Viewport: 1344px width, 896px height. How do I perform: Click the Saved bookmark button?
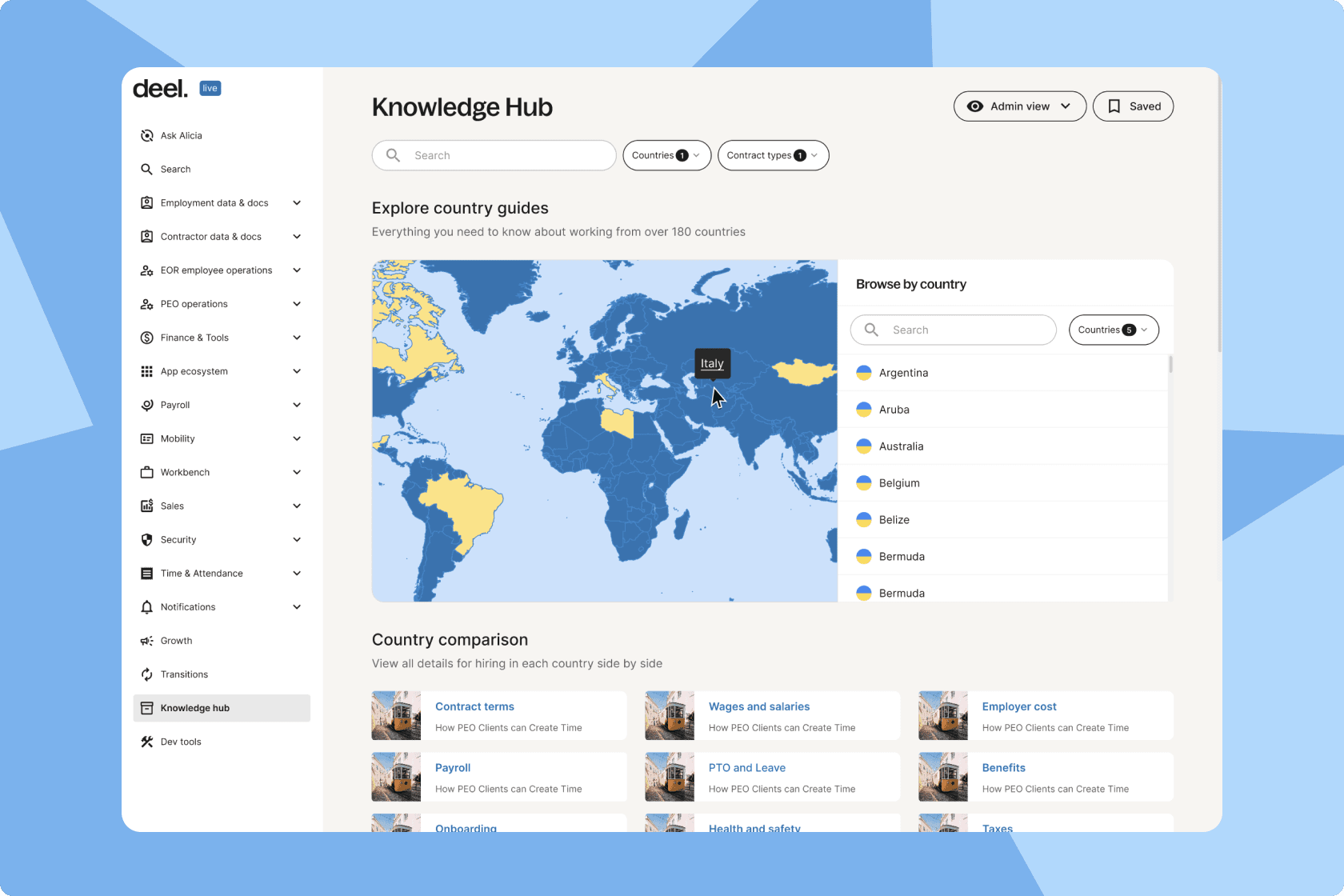point(1133,106)
